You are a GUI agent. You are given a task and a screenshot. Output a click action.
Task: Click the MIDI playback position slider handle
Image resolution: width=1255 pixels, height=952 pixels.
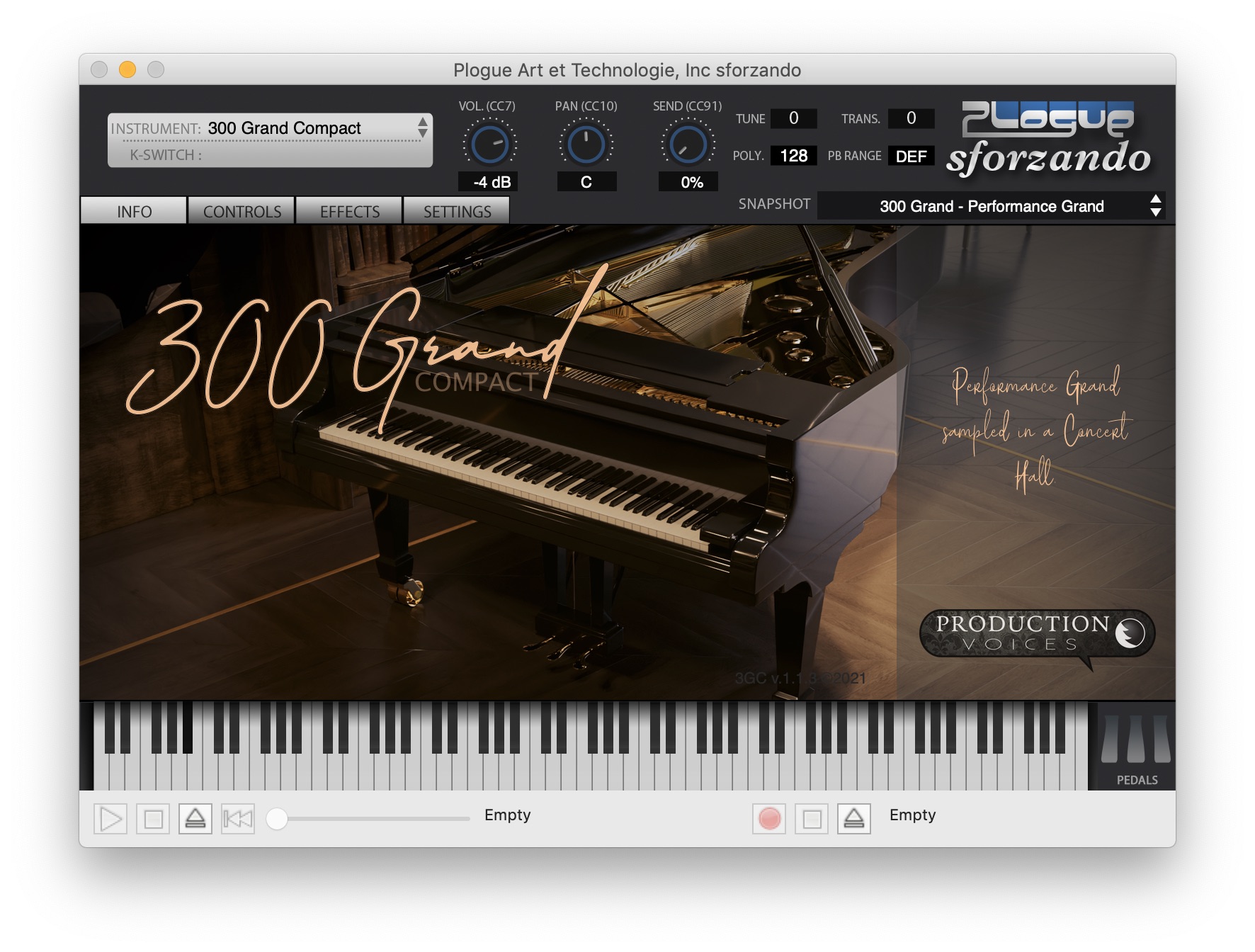click(x=277, y=819)
